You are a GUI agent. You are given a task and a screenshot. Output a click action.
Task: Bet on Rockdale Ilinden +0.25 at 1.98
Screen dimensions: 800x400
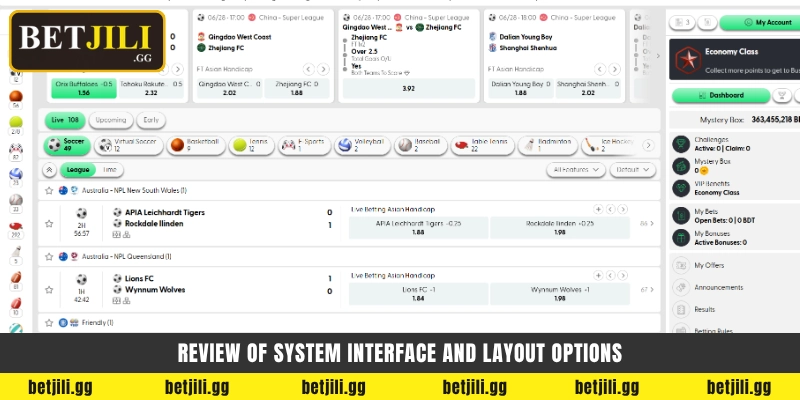click(x=560, y=228)
